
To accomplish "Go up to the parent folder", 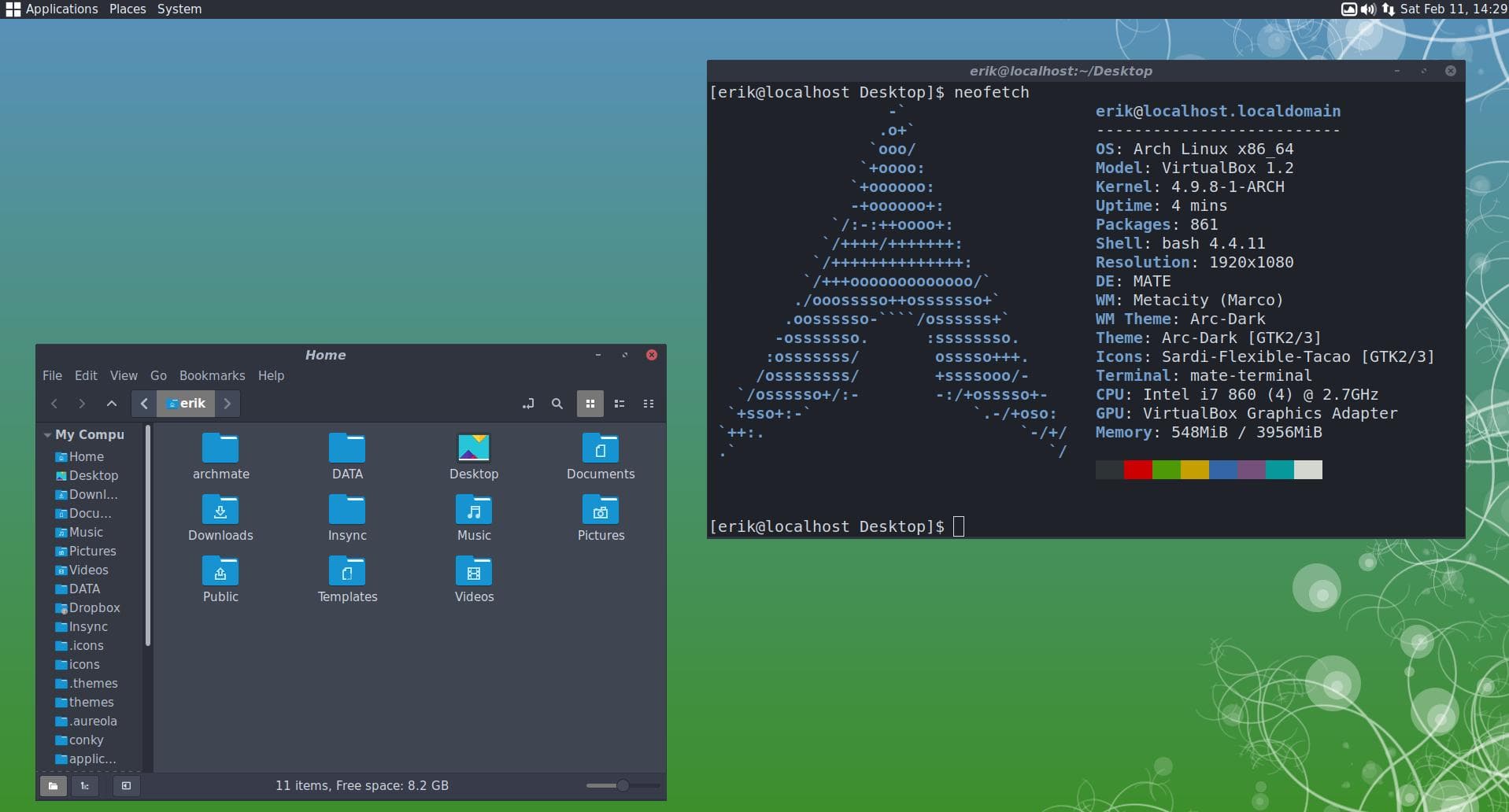I will (112, 404).
